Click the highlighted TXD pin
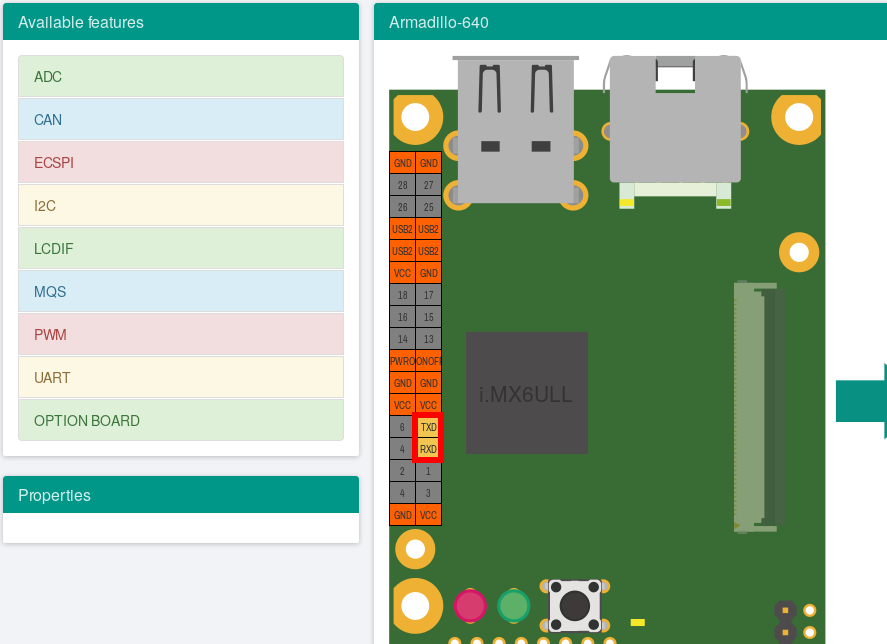This screenshot has width=887, height=644. coord(428,427)
